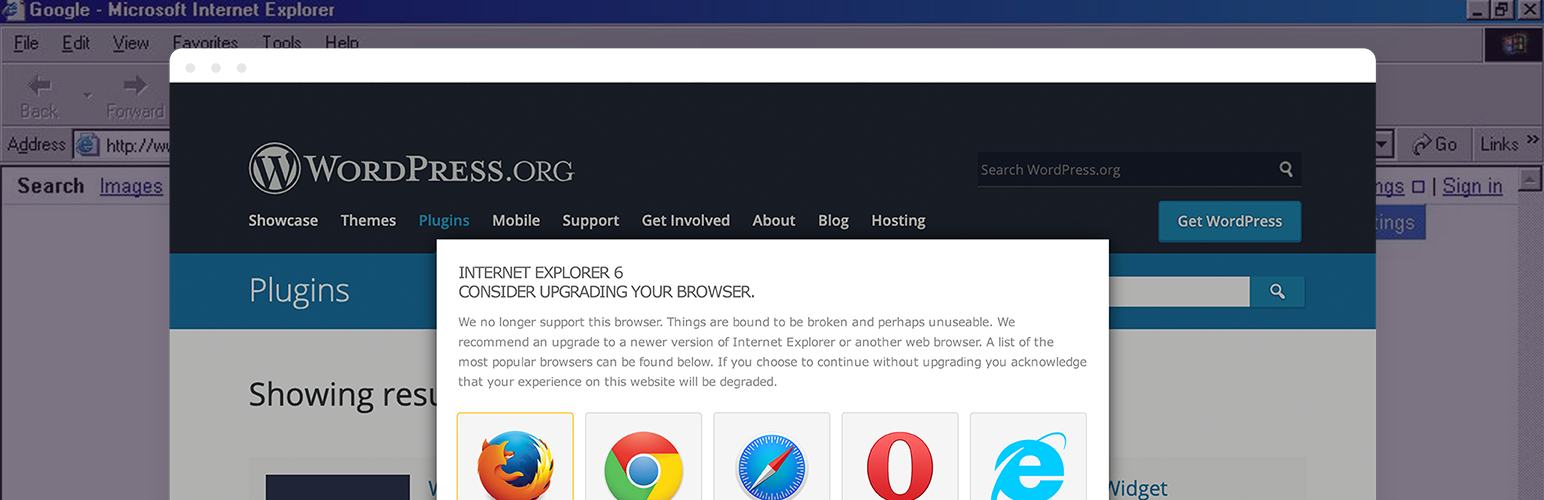This screenshot has height=500, width=1544.
Task: Open the Favorites menu in IE
Action: (205, 43)
